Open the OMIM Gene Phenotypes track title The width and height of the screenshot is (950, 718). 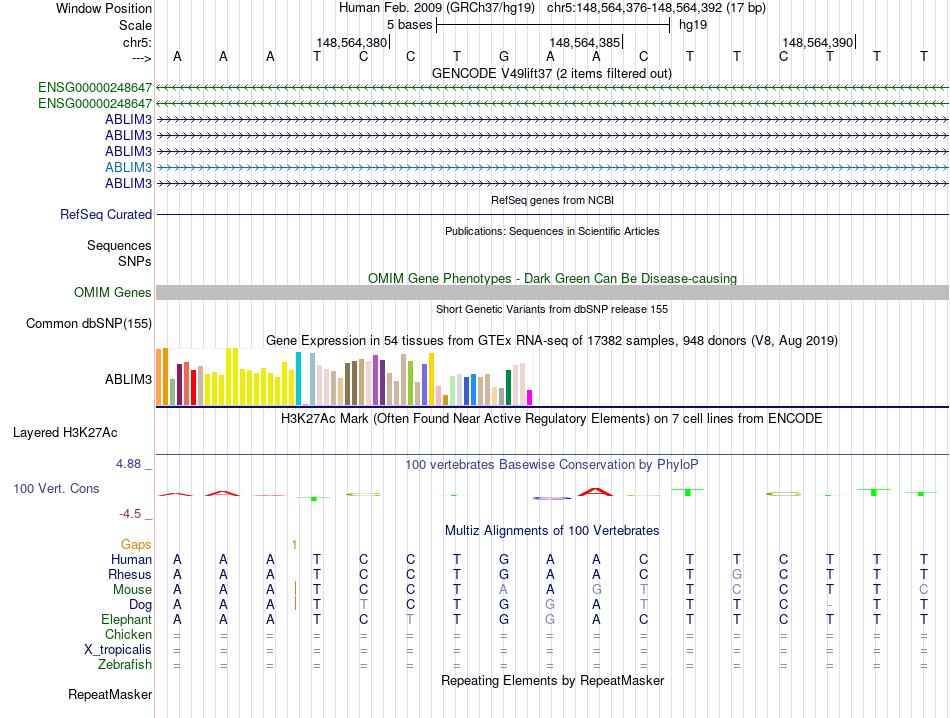click(x=553, y=278)
